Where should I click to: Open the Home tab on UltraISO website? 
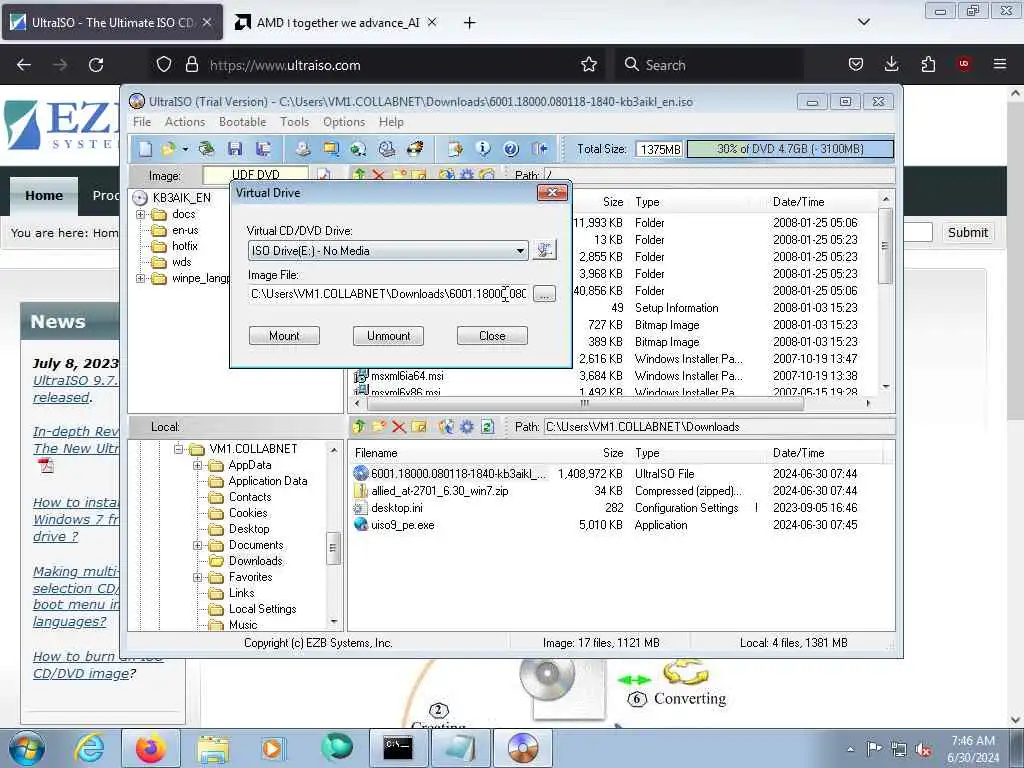coord(44,195)
